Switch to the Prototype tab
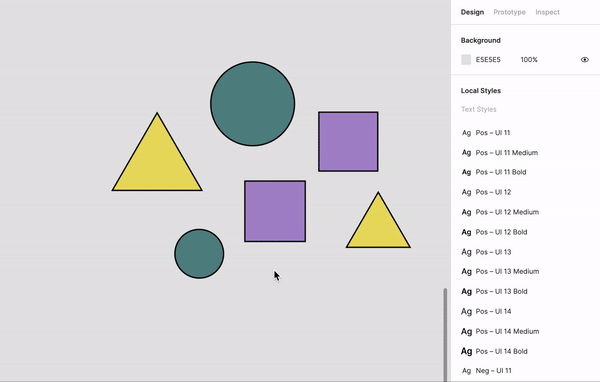 click(509, 12)
